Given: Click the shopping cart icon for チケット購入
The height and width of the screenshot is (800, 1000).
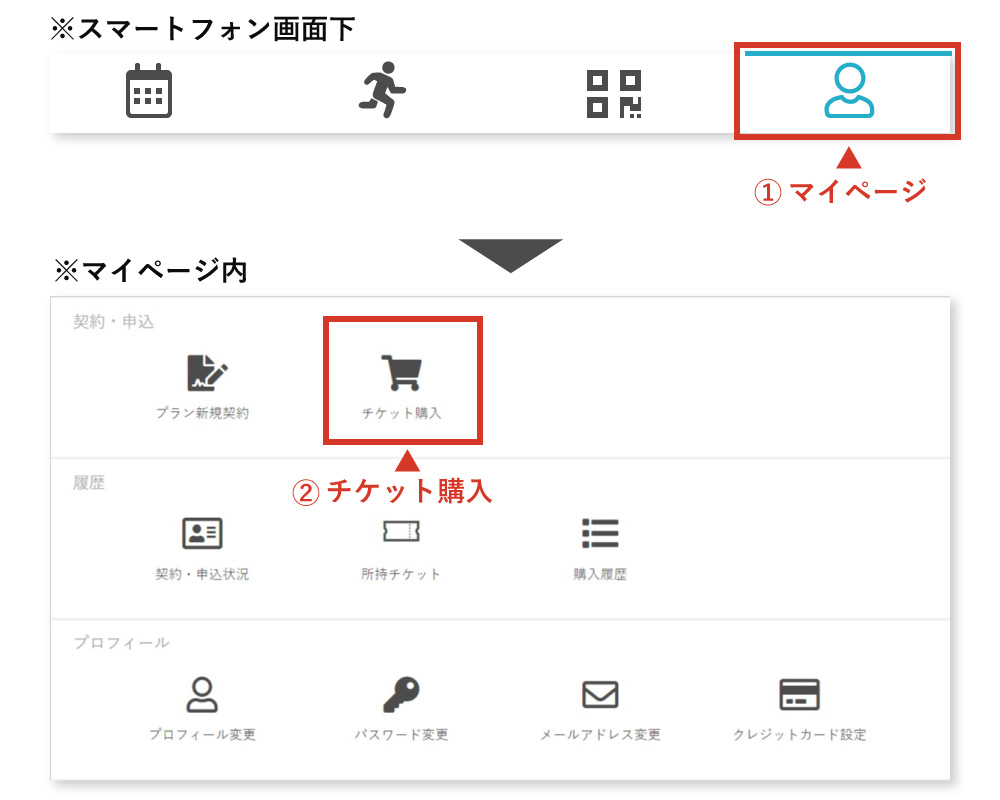Looking at the screenshot, I should coord(401,372).
